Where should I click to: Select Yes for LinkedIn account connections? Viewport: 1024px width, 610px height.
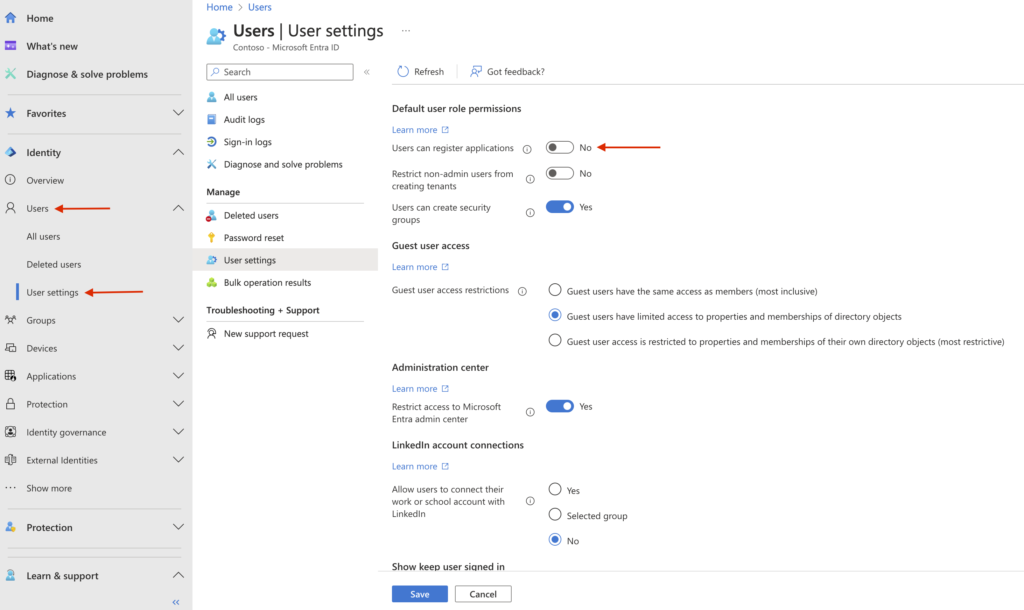click(555, 490)
